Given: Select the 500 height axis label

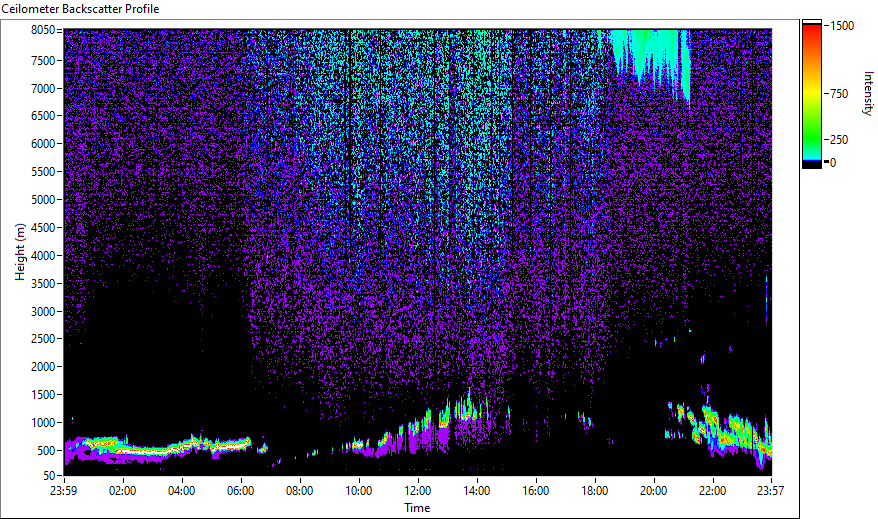Looking at the screenshot, I should (x=46, y=451).
